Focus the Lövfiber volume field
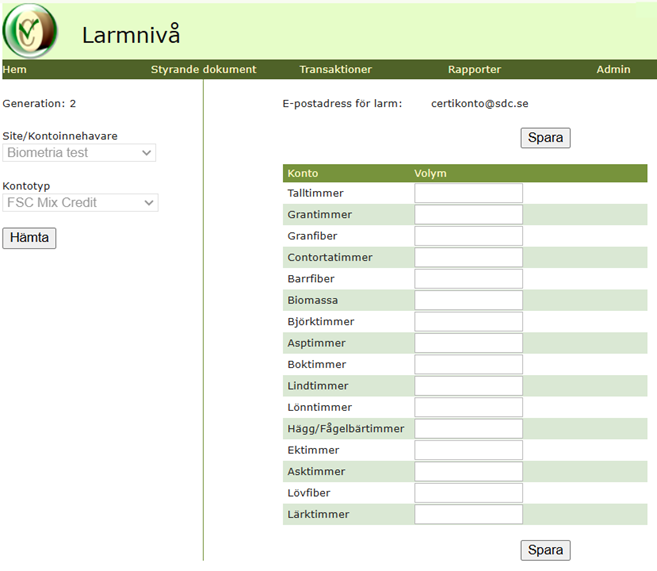This screenshot has height=571, width=657. point(468,493)
